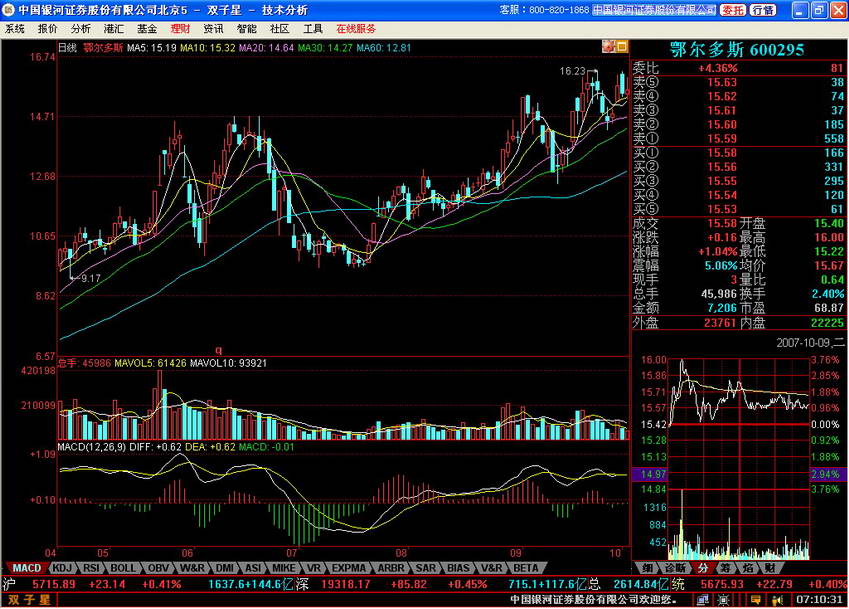Click the 总手 value 45,986

click(x=719, y=294)
